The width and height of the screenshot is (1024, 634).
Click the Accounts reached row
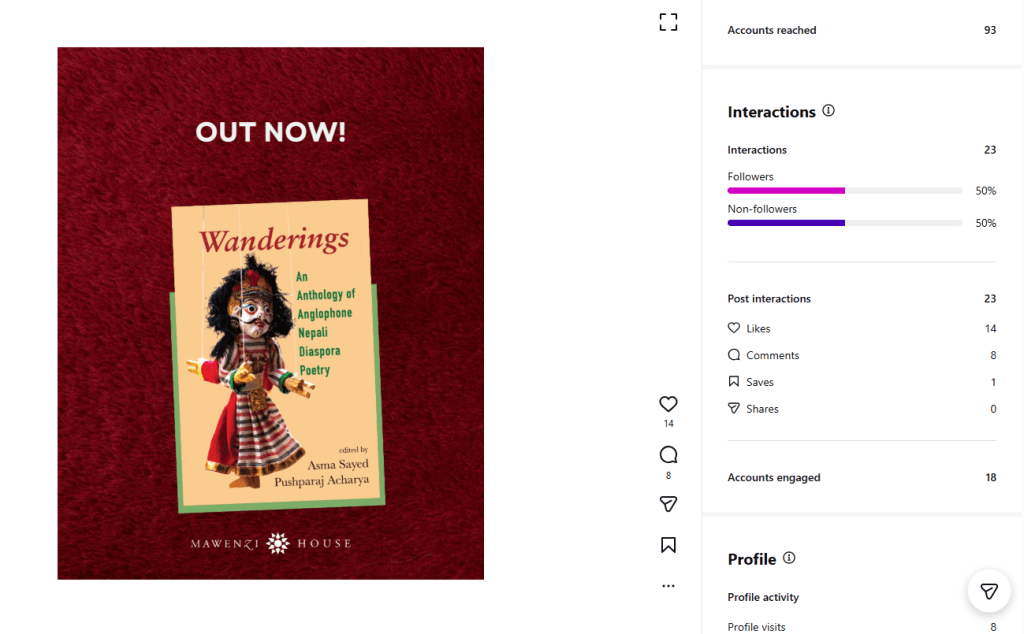click(861, 30)
